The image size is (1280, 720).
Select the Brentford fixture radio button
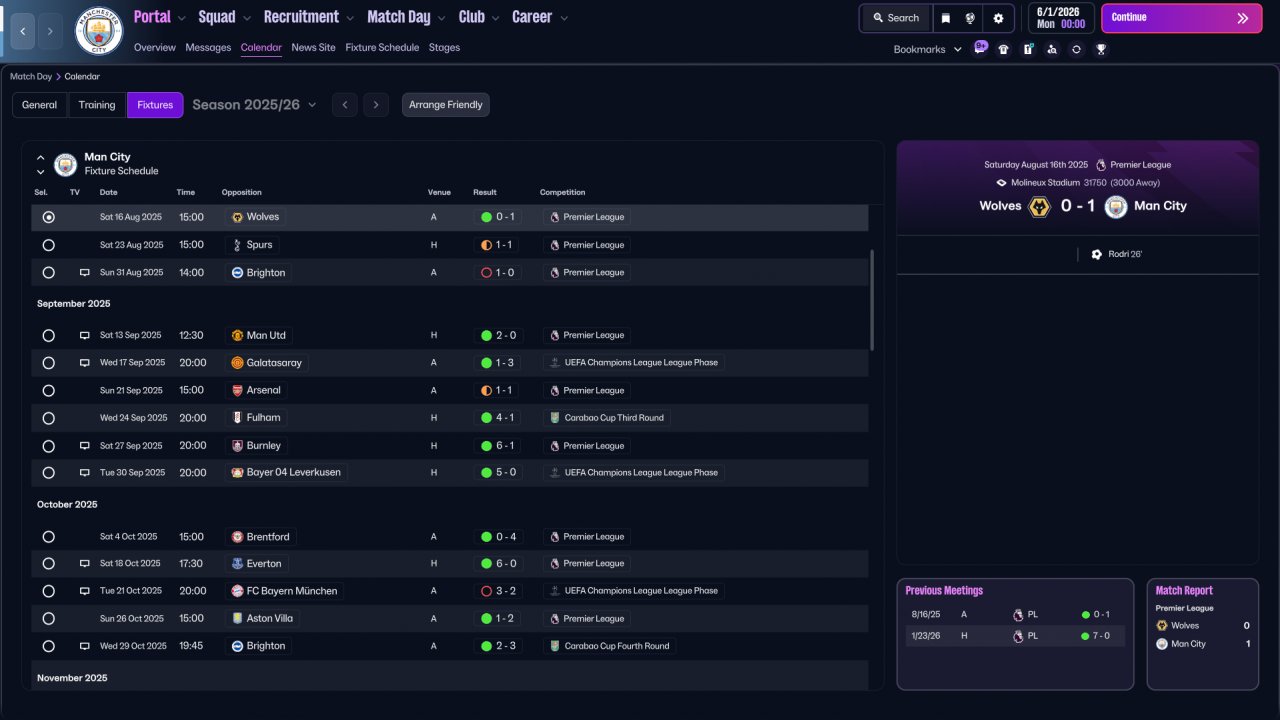[48, 537]
